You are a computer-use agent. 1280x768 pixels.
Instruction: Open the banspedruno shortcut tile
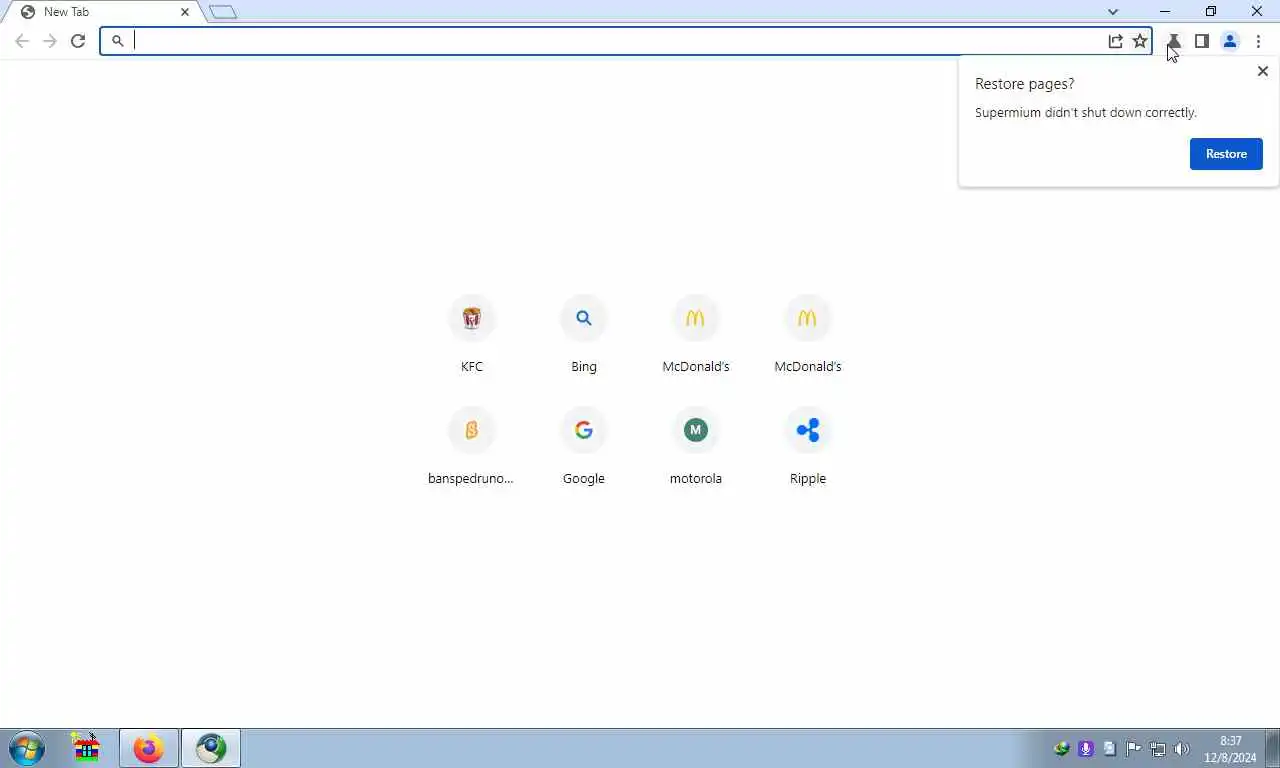coord(472,447)
